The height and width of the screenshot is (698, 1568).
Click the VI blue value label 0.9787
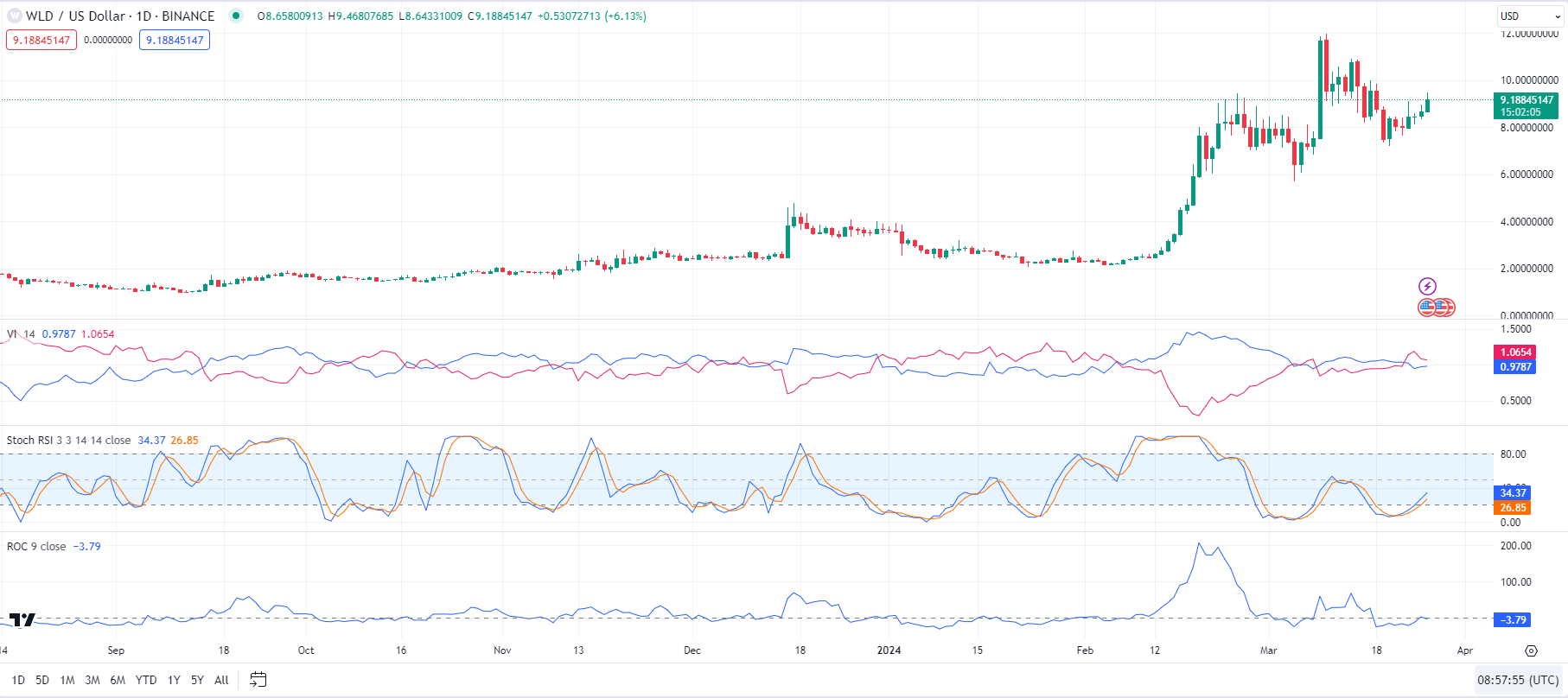coord(1515,367)
